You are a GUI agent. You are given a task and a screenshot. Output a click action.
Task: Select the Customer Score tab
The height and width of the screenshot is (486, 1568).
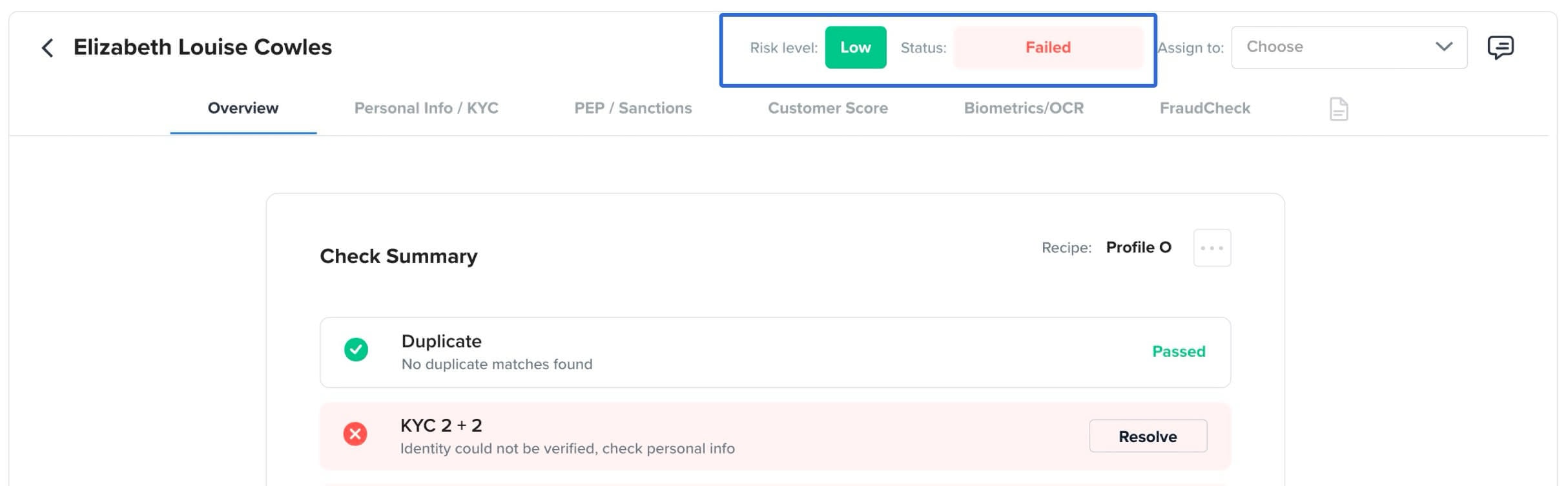click(828, 108)
